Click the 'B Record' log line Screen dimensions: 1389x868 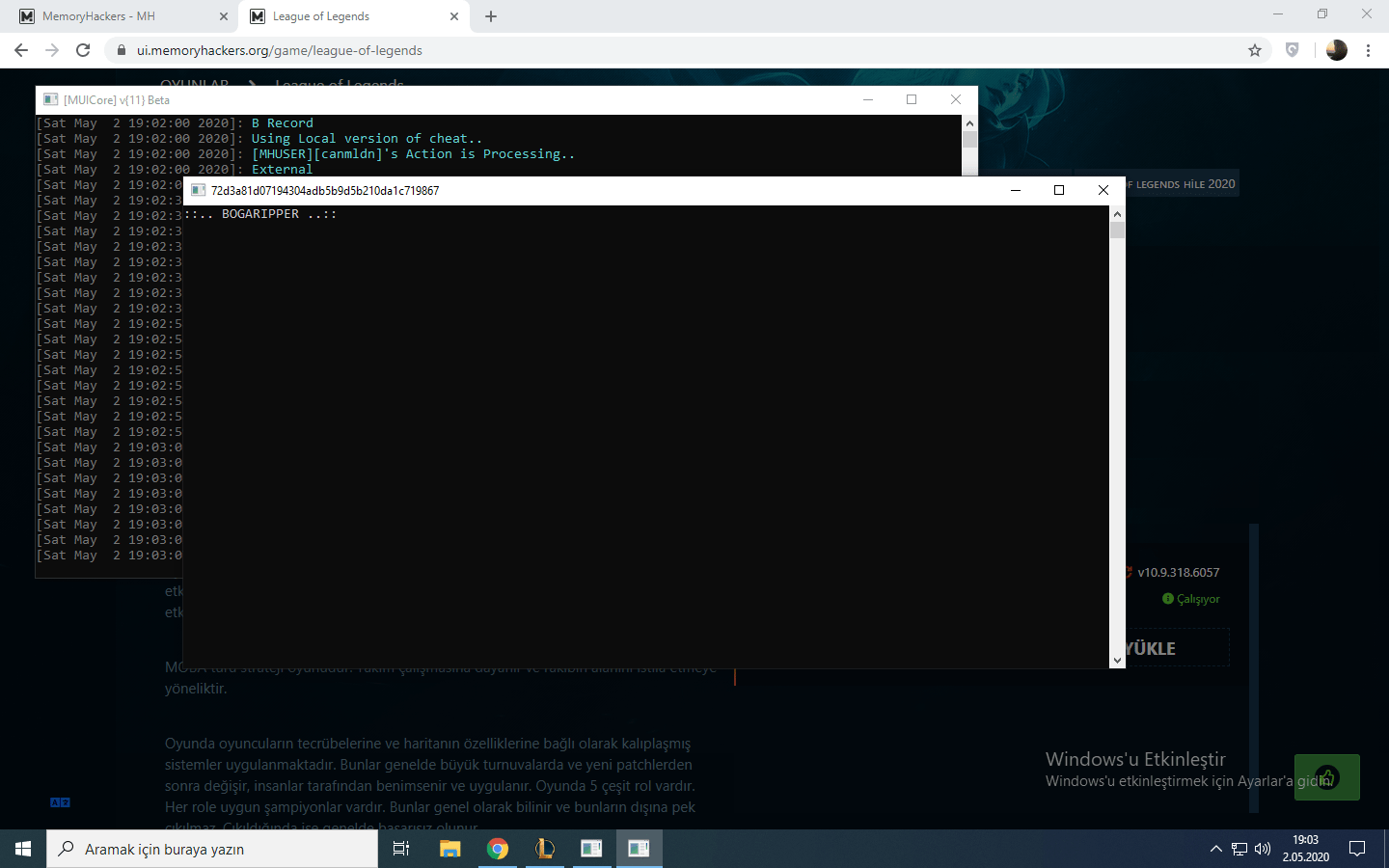click(x=283, y=123)
